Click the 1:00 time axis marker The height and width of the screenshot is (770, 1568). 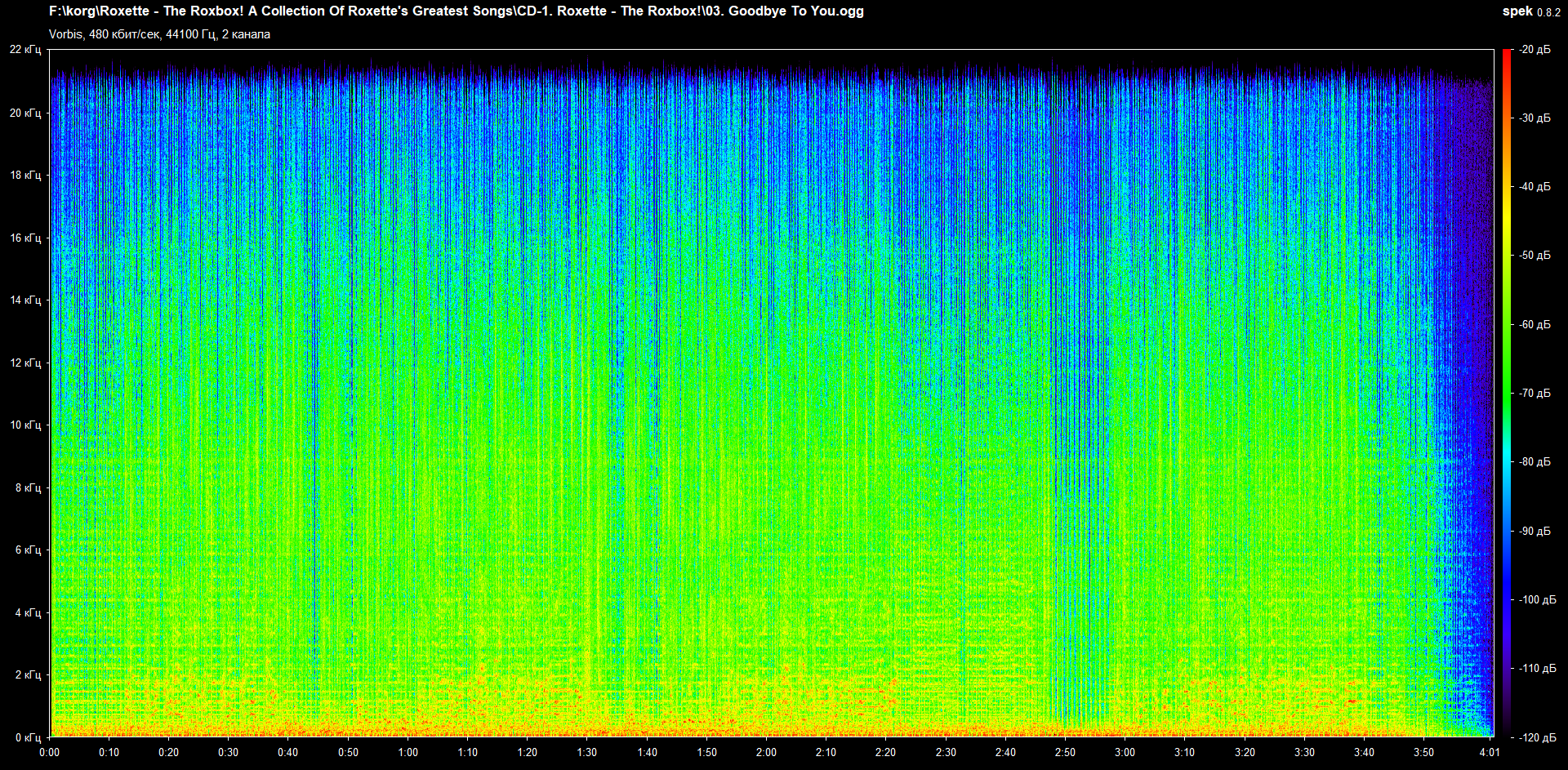click(408, 752)
